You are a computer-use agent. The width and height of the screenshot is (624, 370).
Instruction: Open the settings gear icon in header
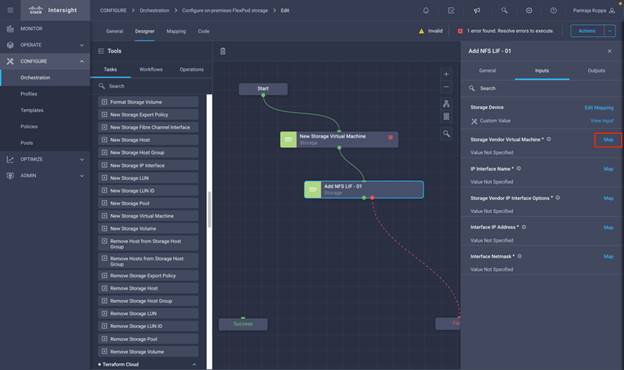[x=529, y=11]
